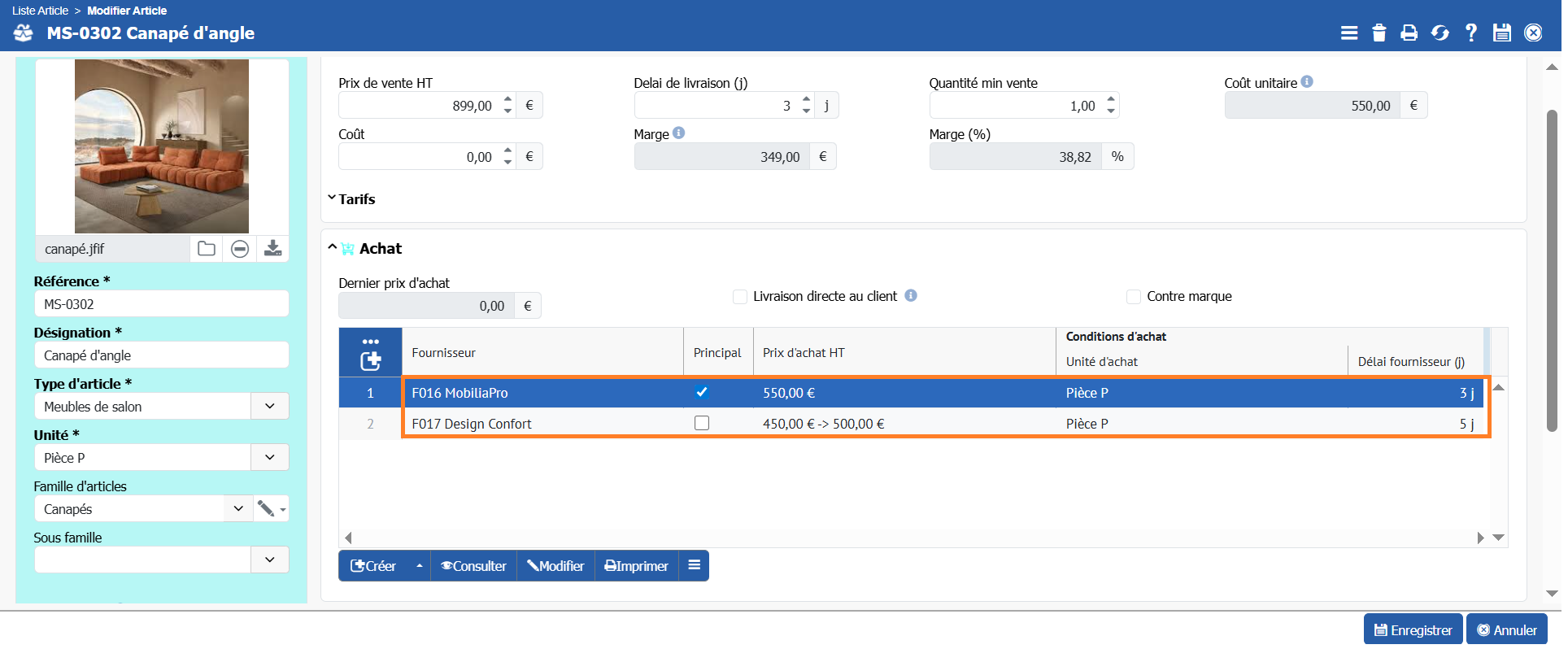Enable Livraison directe au client checkbox

click(x=740, y=297)
